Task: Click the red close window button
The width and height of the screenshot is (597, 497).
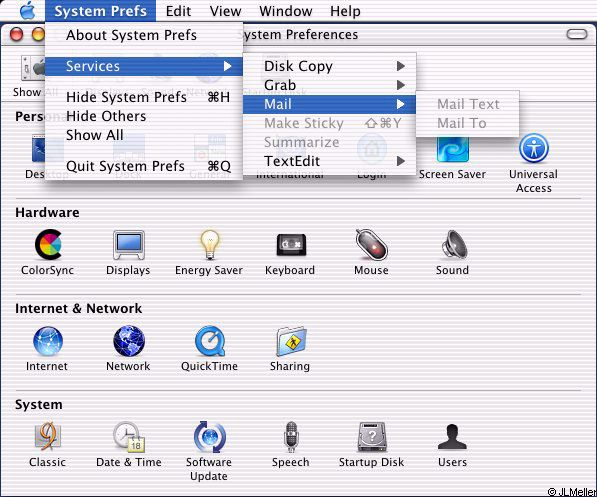Action: coord(16,34)
